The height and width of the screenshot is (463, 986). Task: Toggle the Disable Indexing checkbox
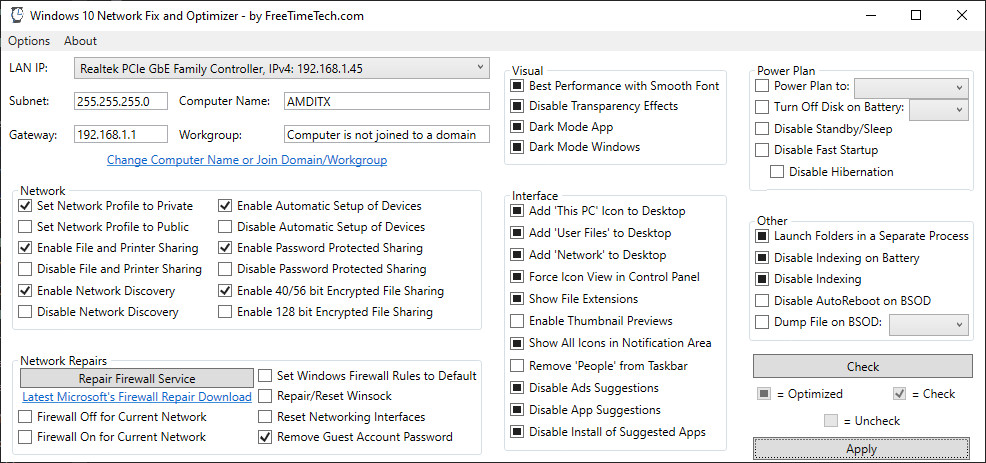click(x=762, y=279)
